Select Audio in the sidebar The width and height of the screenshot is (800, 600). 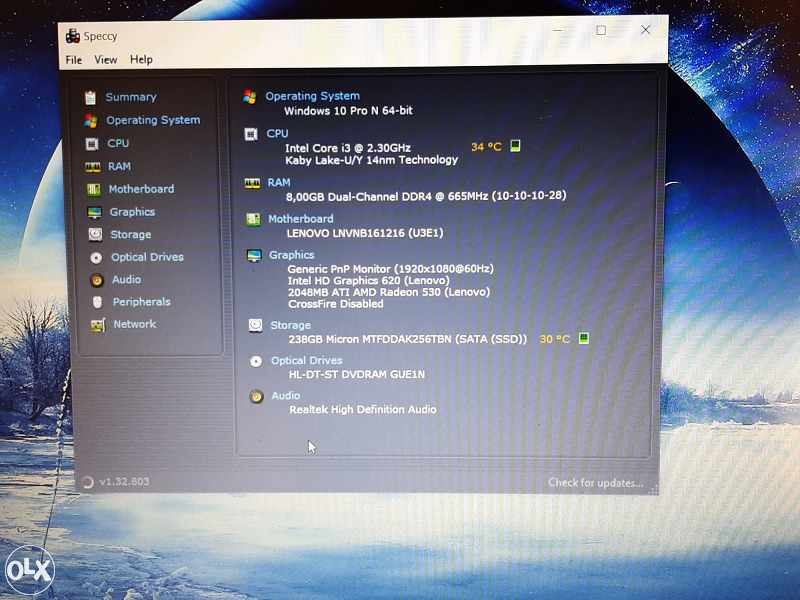click(x=127, y=280)
